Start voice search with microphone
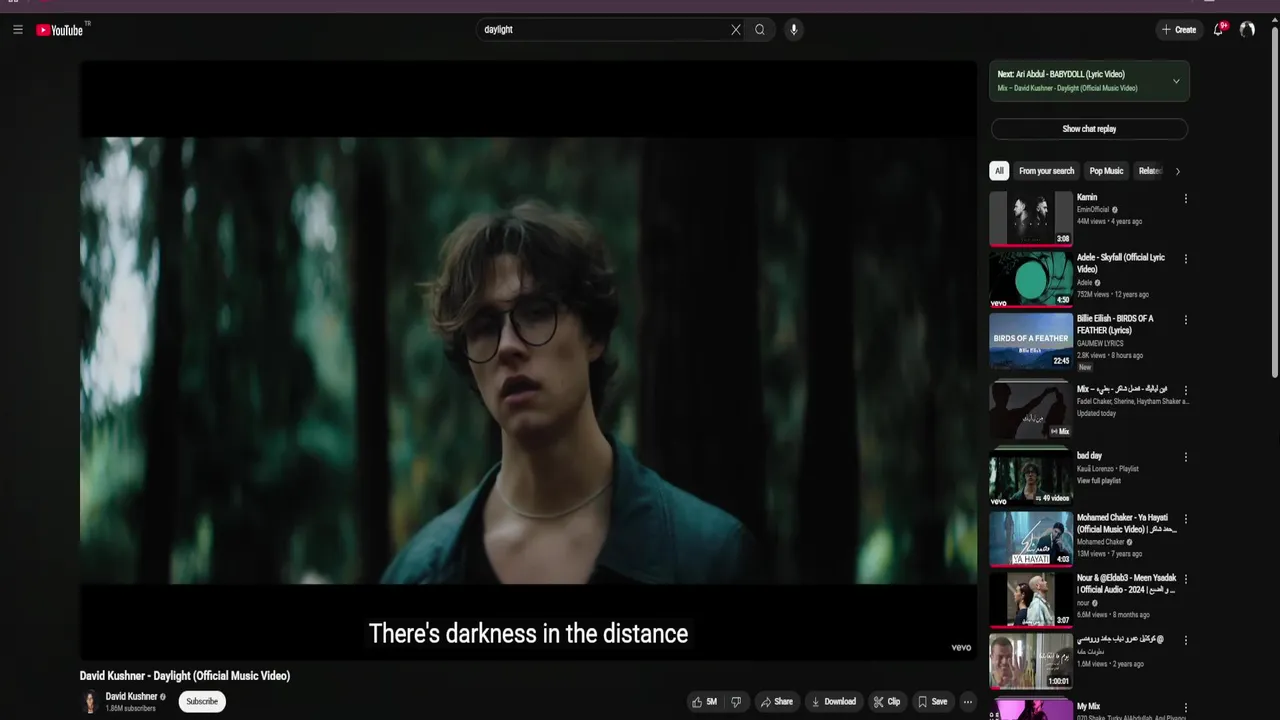This screenshot has width=1280, height=720. 794,30
